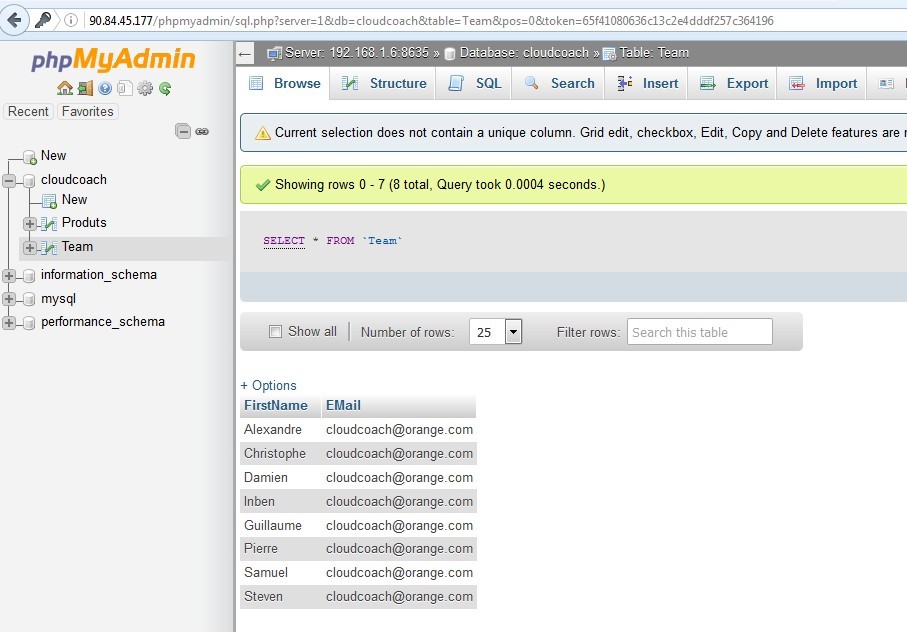
Task: Click the phpMyAdmin logo
Action: click(x=113, y=59)
